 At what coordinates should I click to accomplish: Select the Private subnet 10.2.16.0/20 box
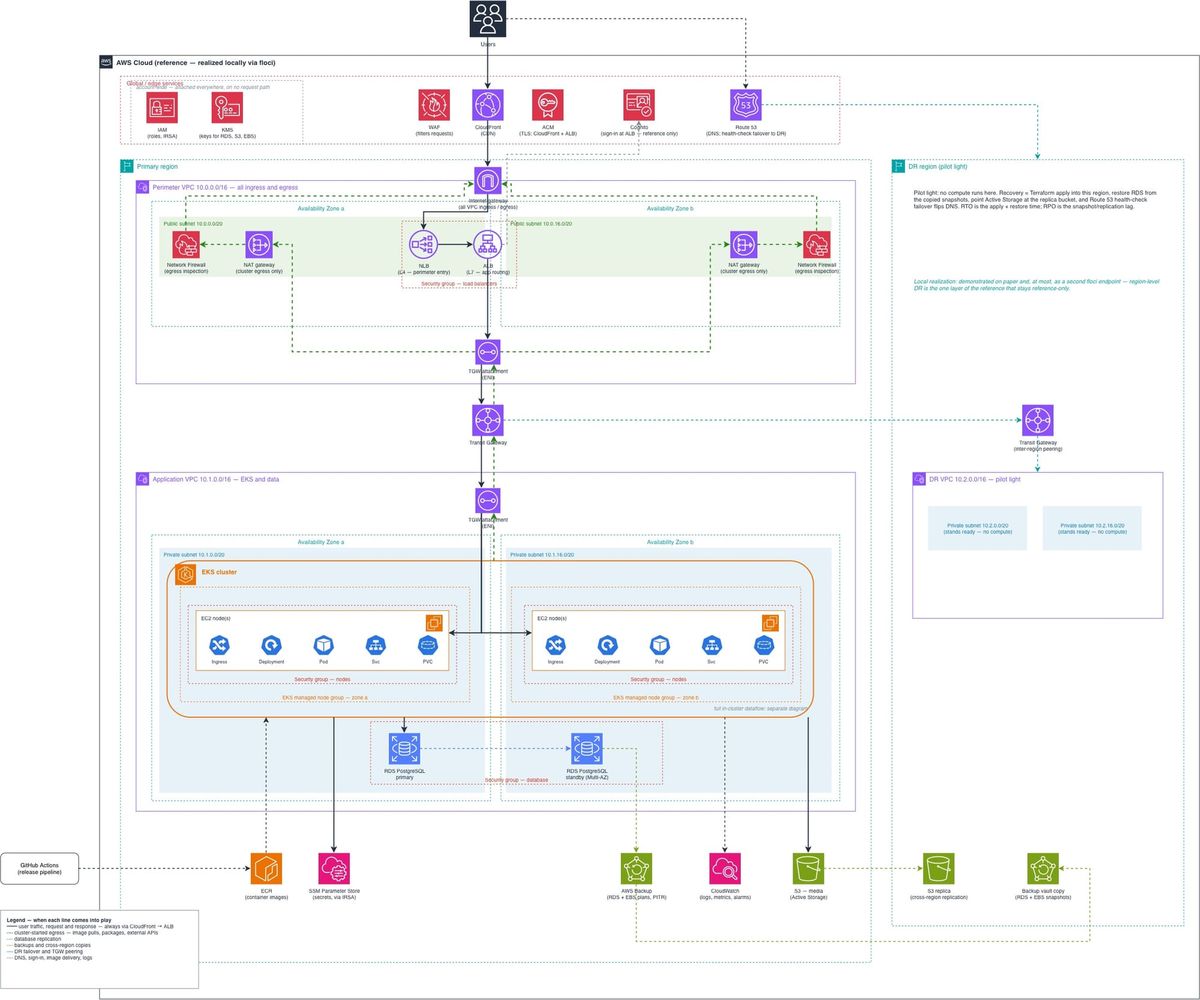point(1092,528)
